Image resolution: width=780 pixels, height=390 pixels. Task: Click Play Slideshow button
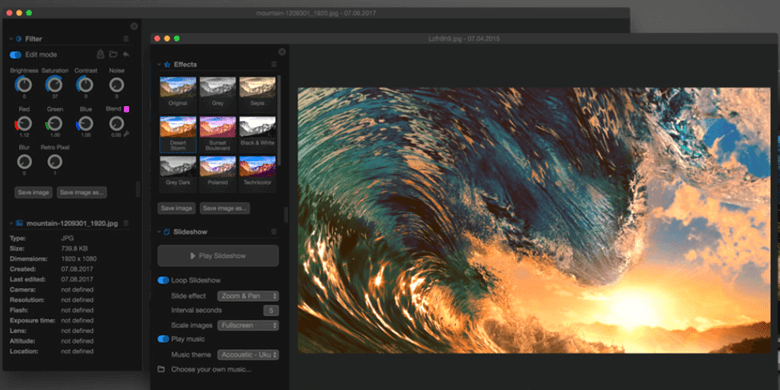pos(218,256)
